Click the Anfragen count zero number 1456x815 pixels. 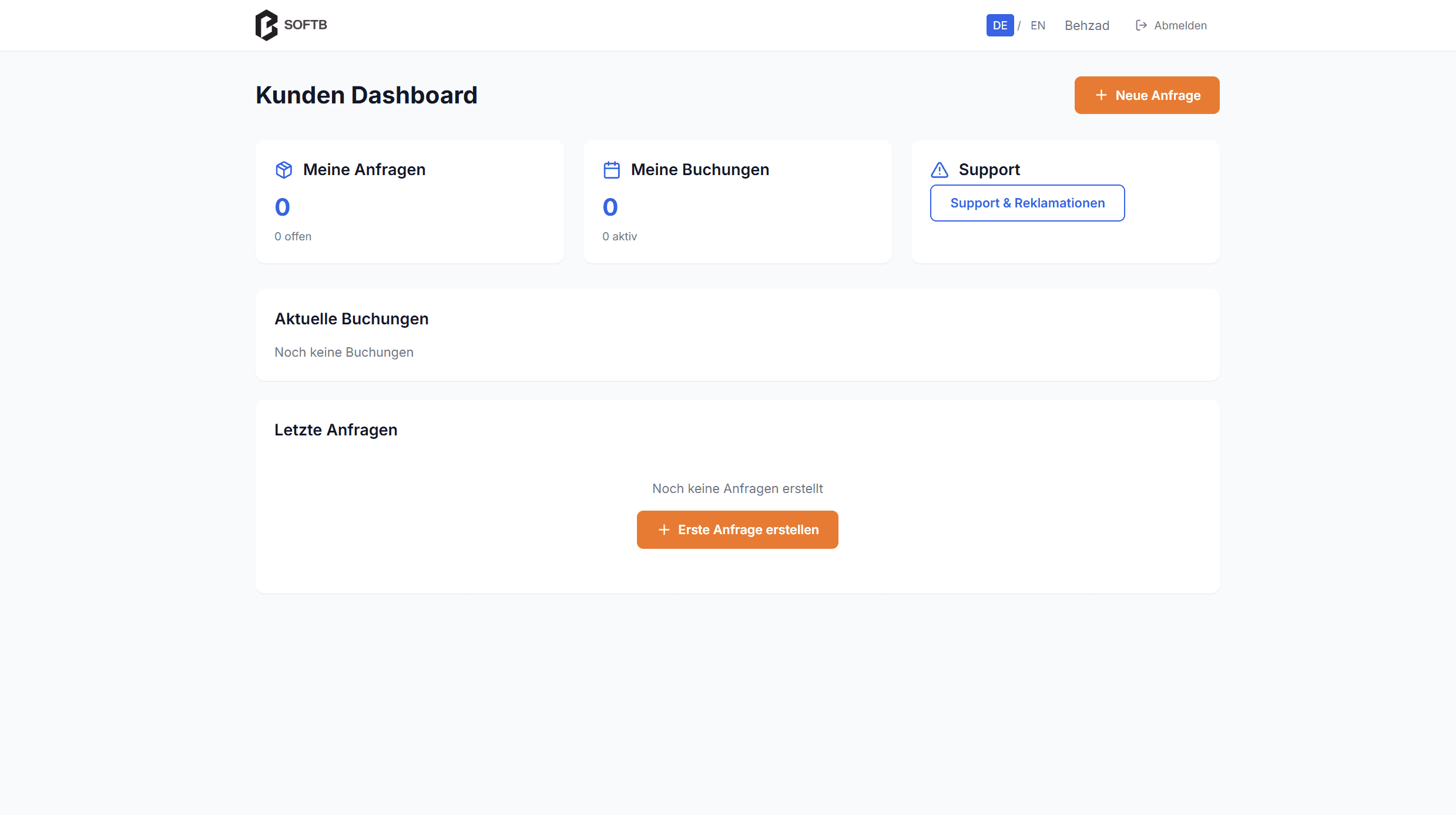point(283,207)
